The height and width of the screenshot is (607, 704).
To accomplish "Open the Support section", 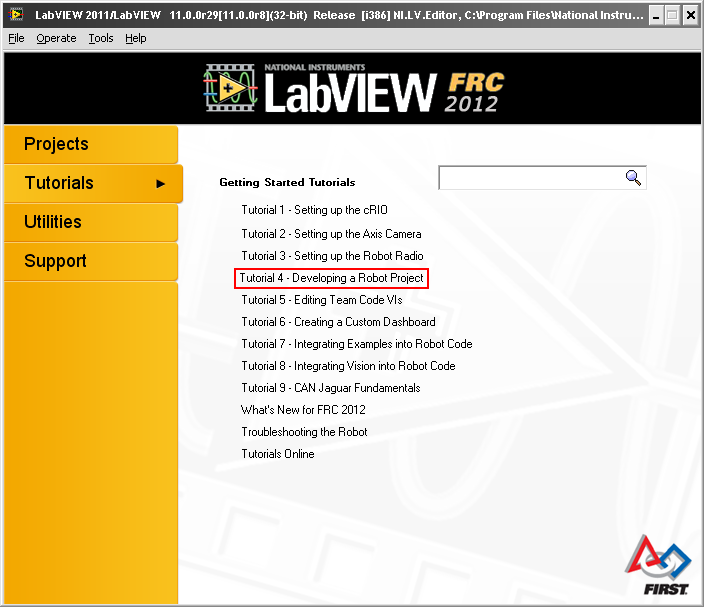I will click(91, 261).
